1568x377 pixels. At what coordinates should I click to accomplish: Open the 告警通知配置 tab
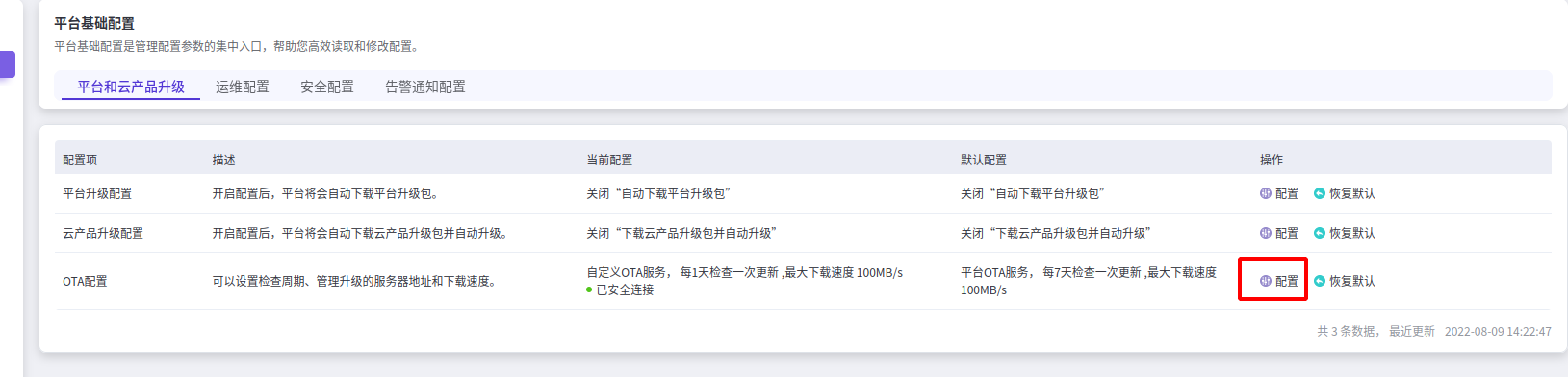pos(425,87)
